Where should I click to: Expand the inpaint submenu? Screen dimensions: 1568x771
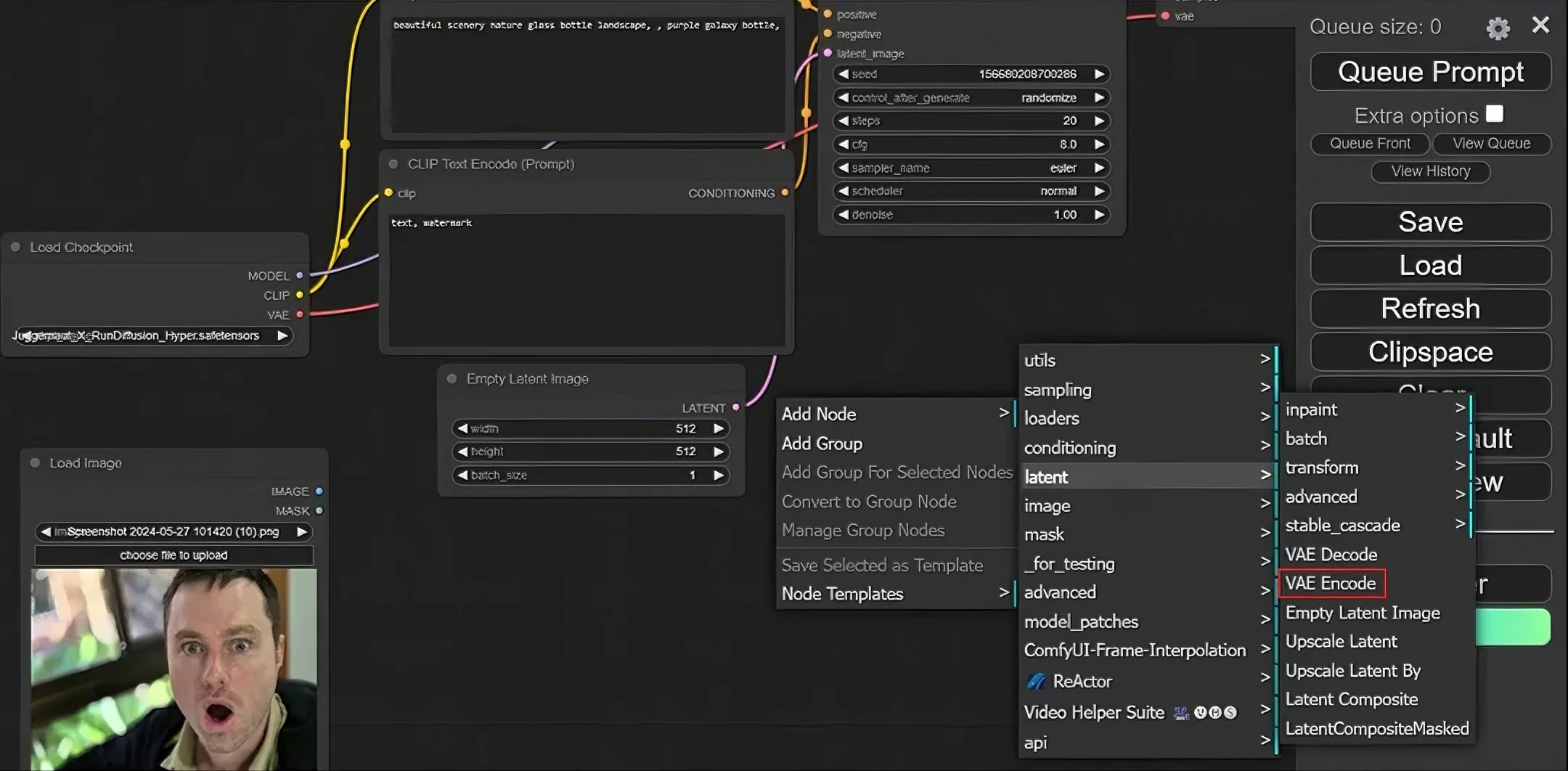[1376, 409]
